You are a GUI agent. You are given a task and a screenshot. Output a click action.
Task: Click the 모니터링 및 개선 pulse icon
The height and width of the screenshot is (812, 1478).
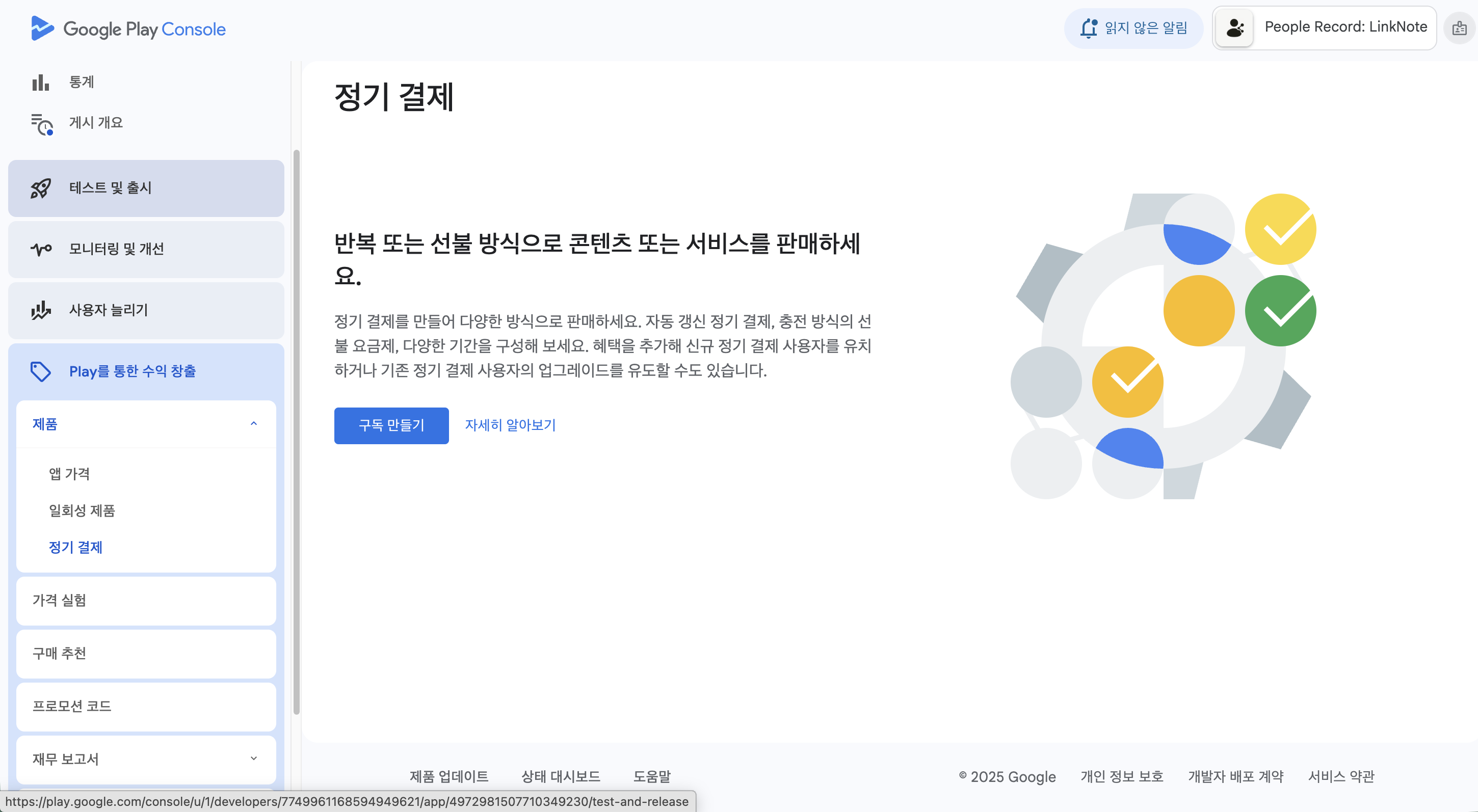[40, 249]
